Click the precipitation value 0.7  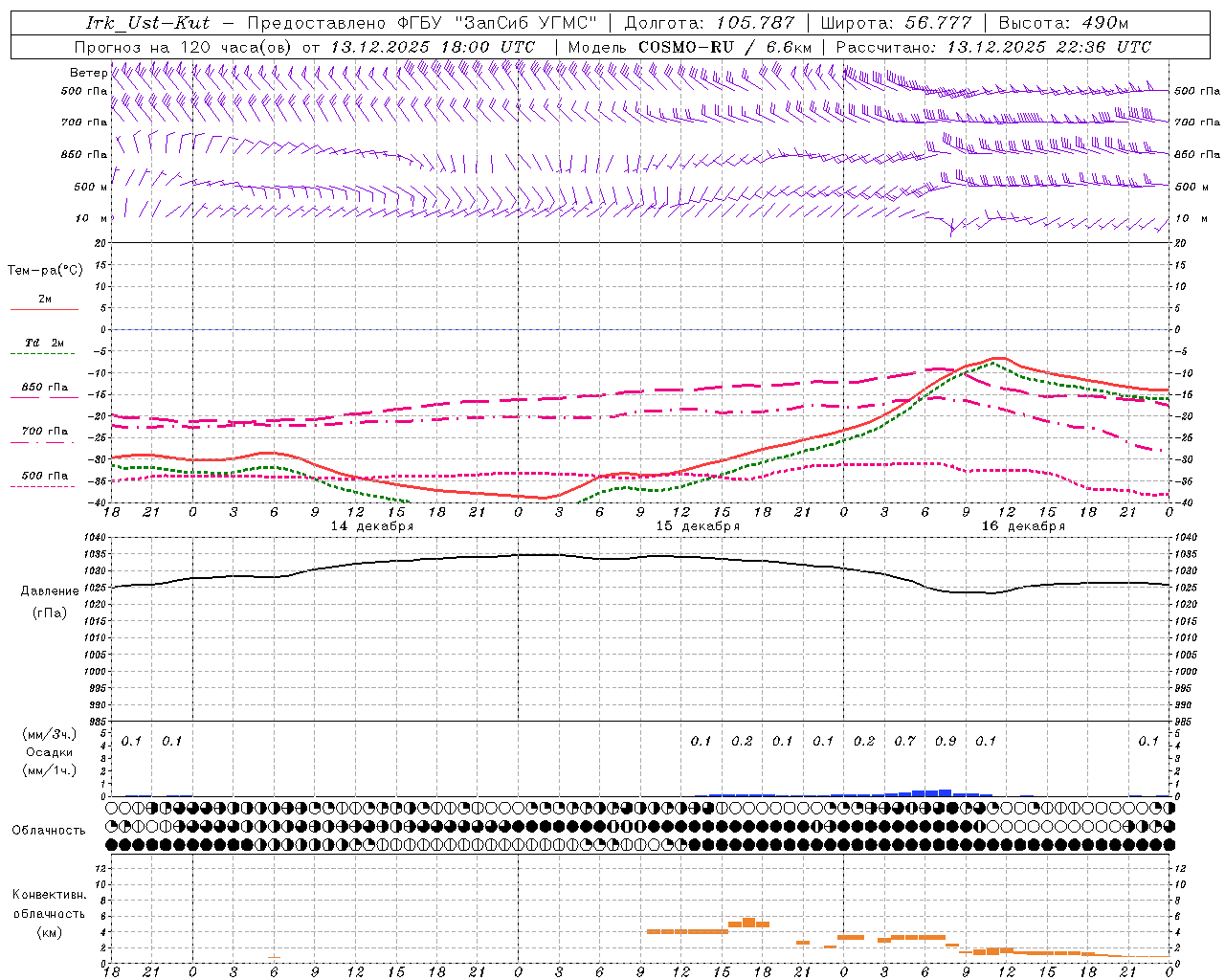(904, 741)
